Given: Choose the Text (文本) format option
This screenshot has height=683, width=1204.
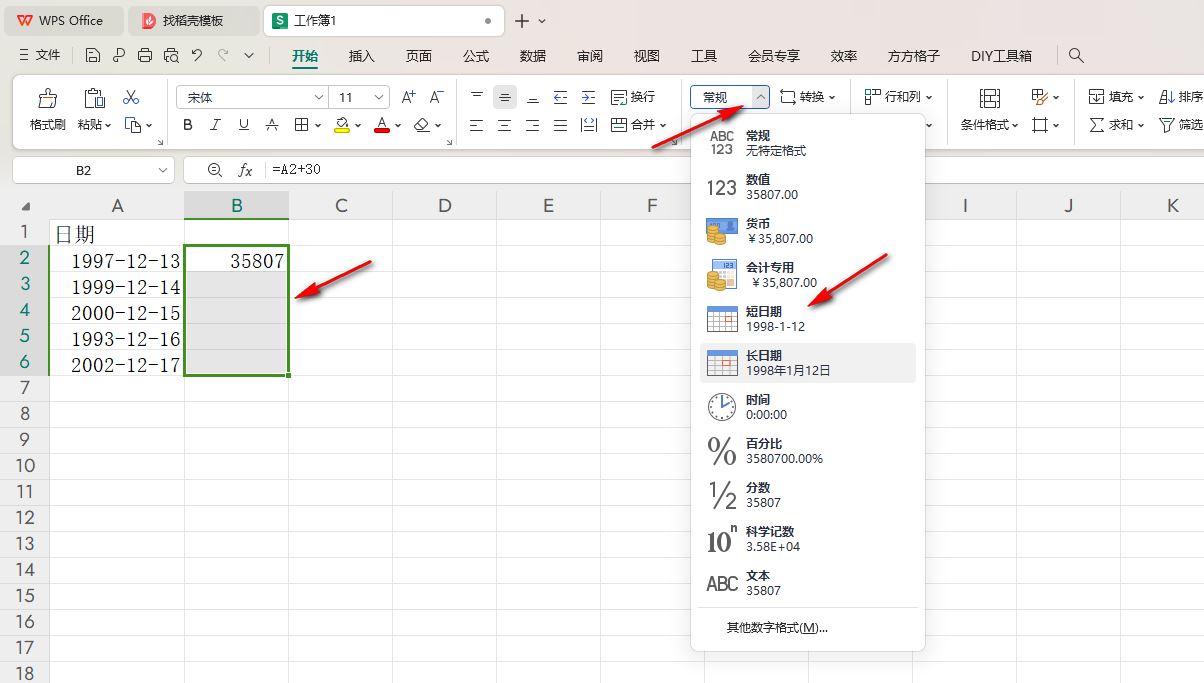Looking at the screenshot, I should tap(808, 583).
